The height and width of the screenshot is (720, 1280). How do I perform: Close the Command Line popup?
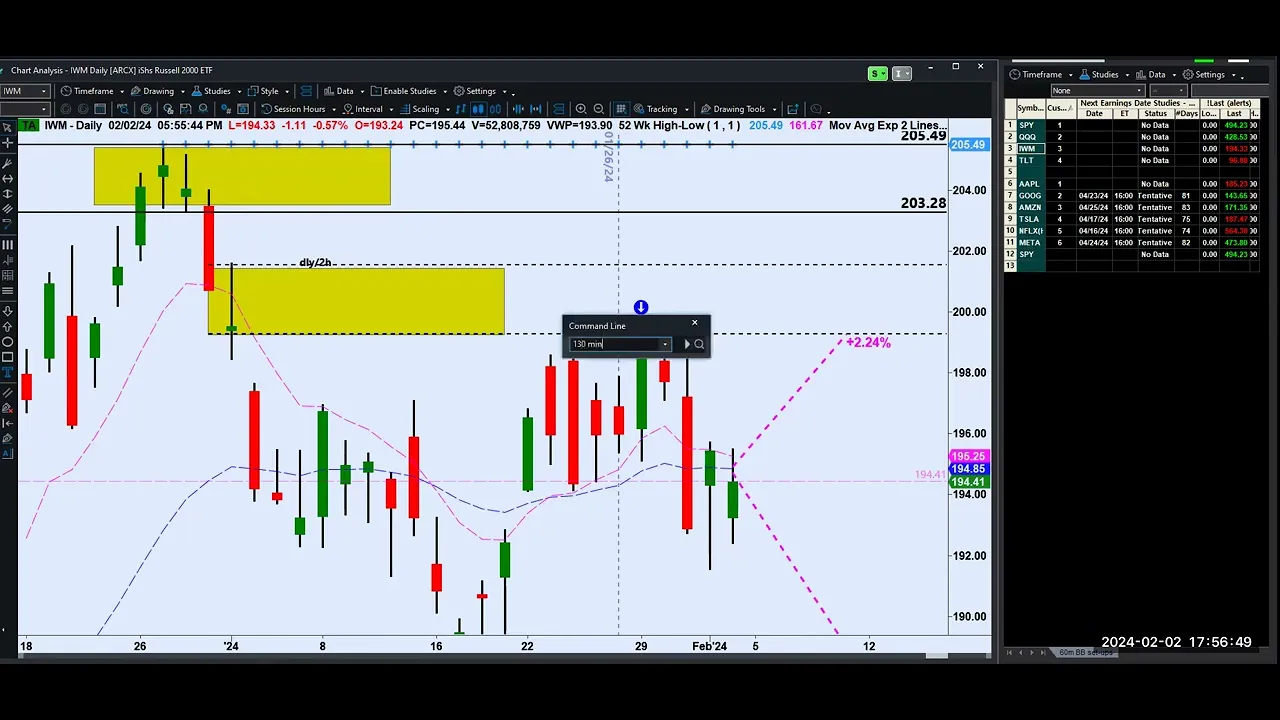coord(695,323)
